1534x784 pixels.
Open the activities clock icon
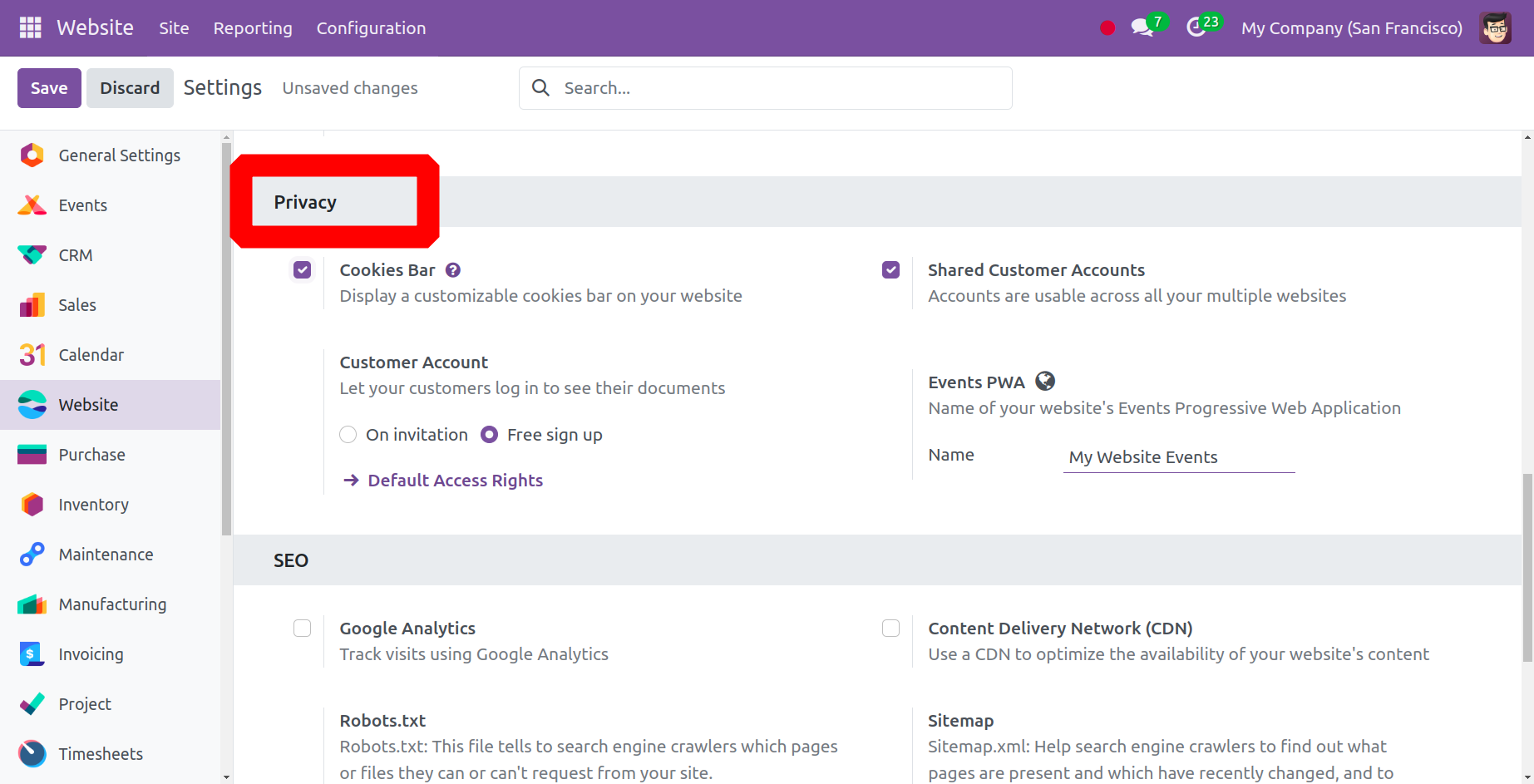coord(1196,27)
